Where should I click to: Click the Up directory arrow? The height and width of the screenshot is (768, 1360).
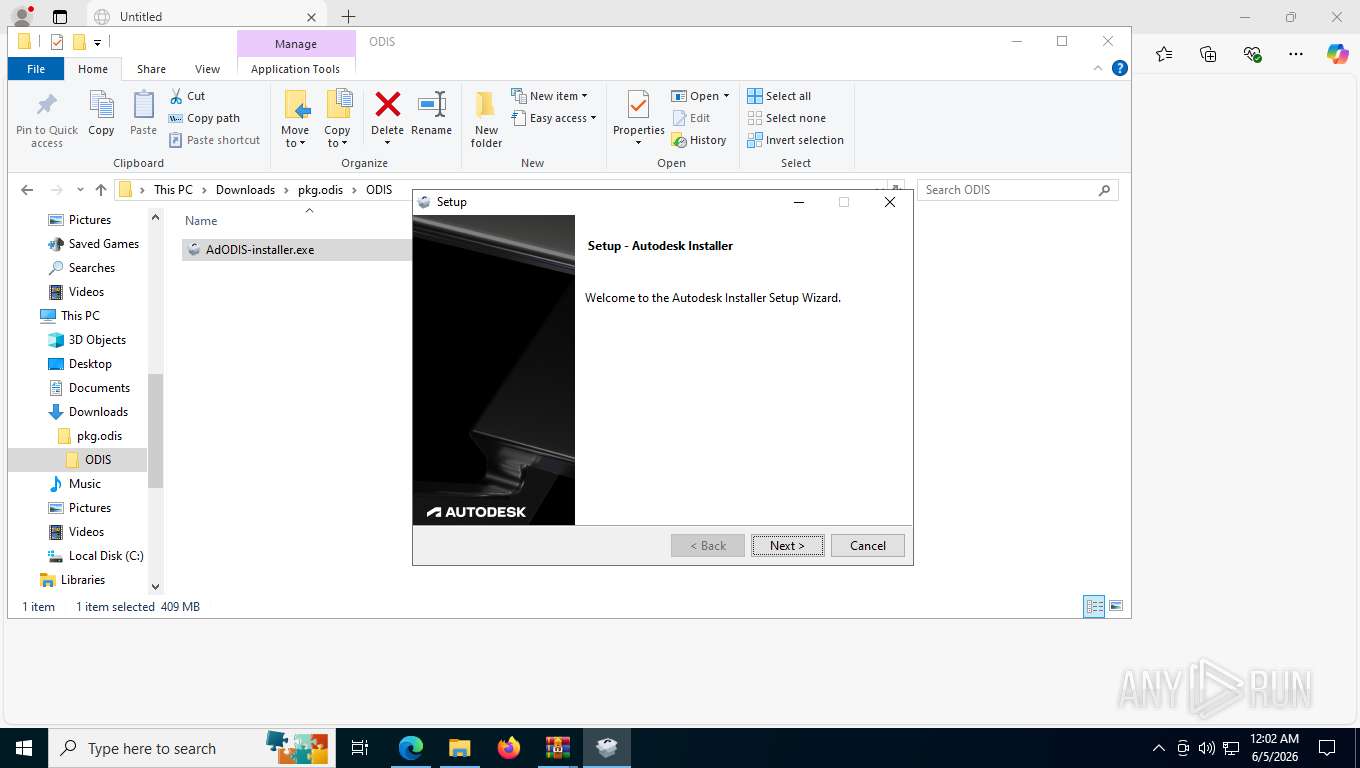pos(101,190)
